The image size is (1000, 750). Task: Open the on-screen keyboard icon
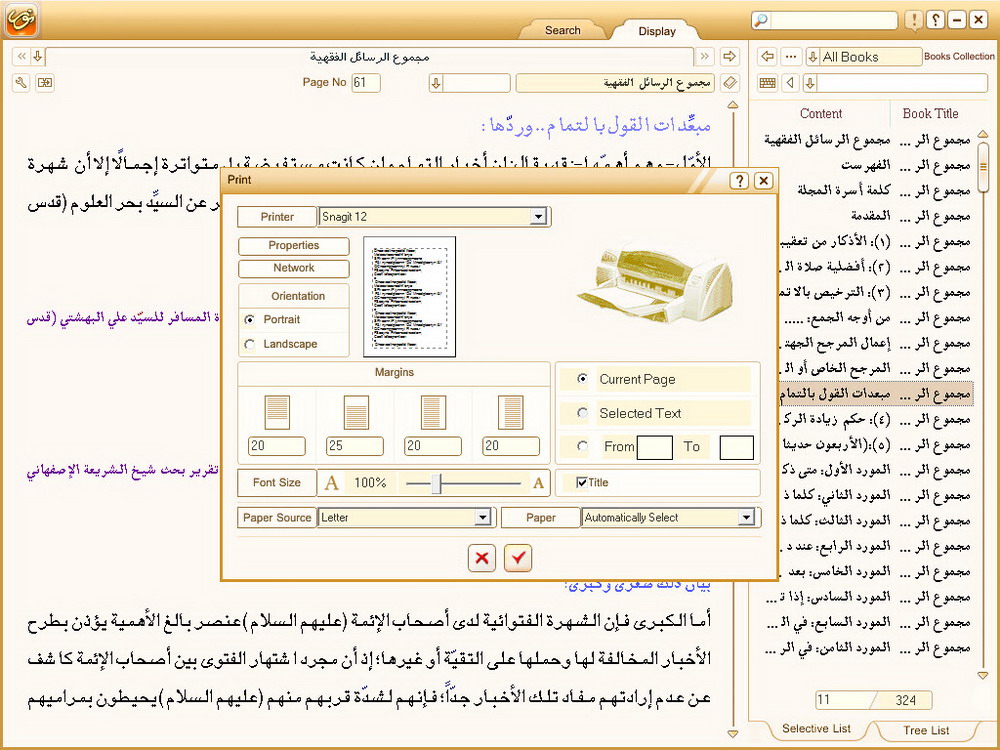point(767,83)
